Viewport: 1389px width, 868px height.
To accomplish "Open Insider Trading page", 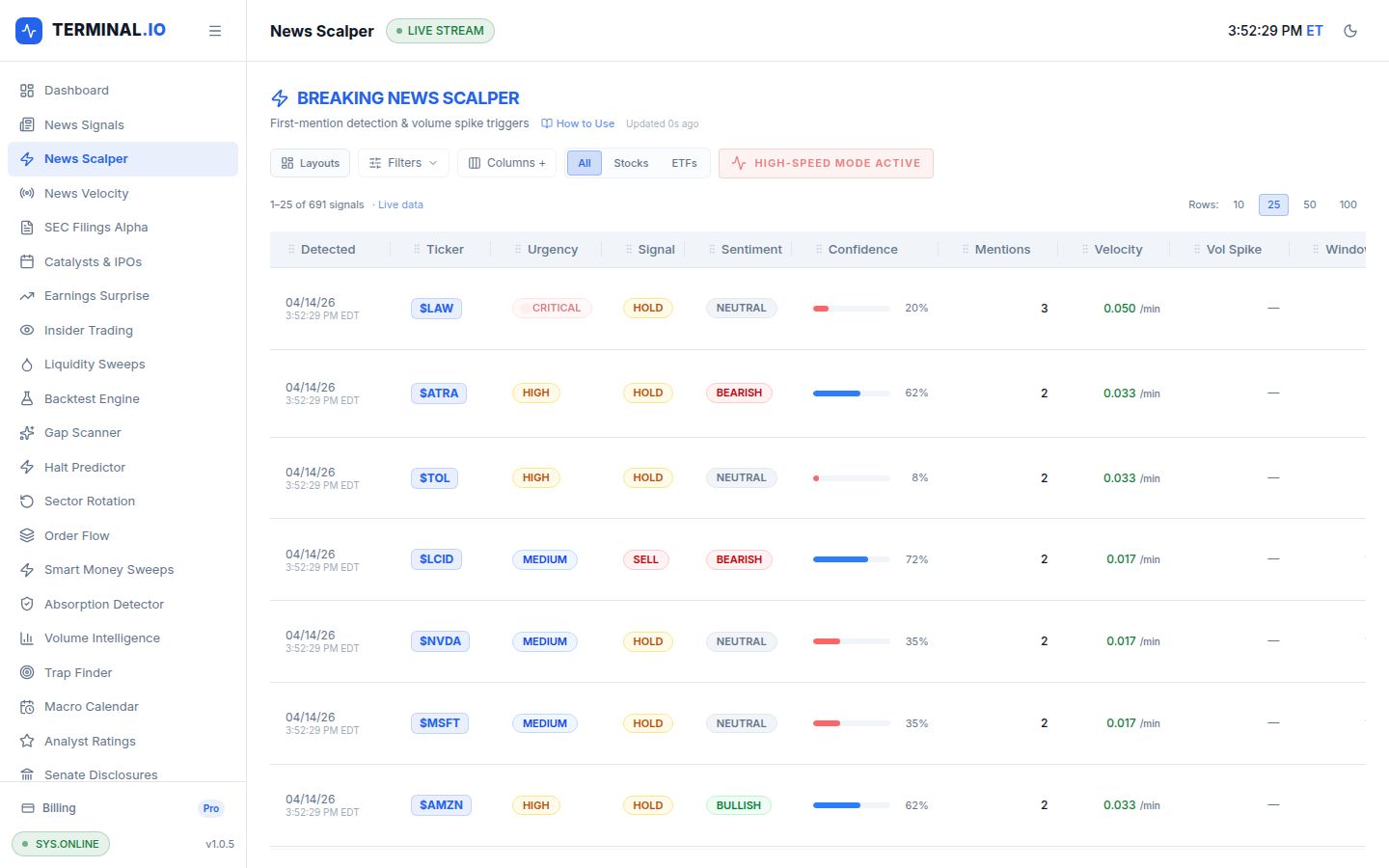I will click(x=123, y=330).
